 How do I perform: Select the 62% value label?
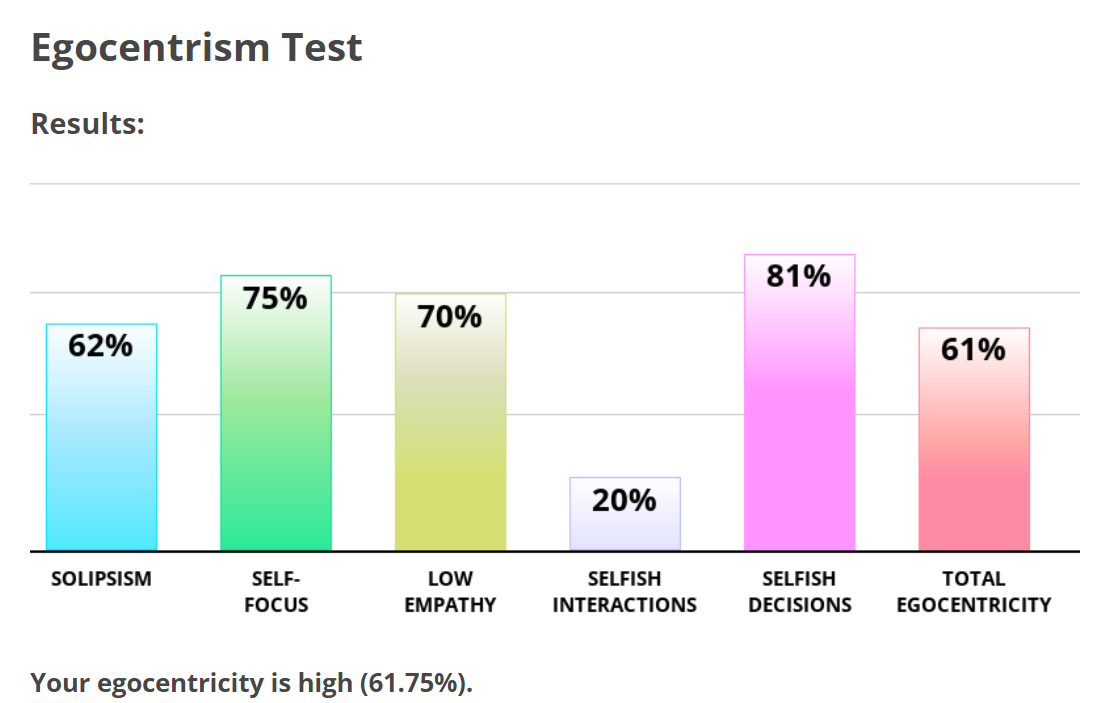click(x=101, y=346)
